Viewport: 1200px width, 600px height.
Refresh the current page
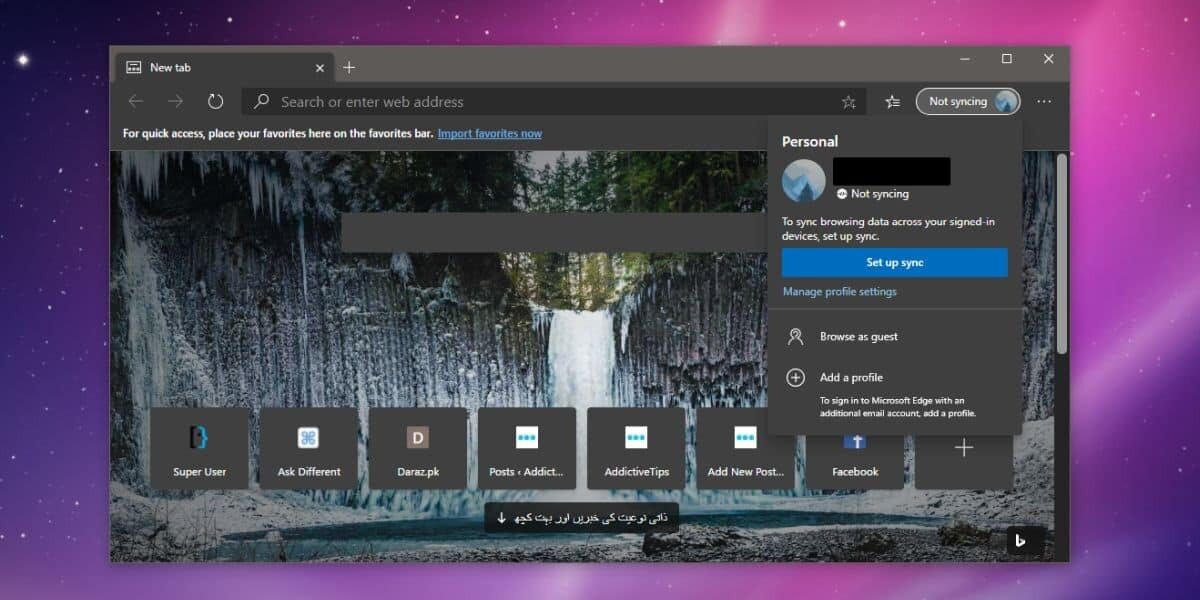point(216,101)
